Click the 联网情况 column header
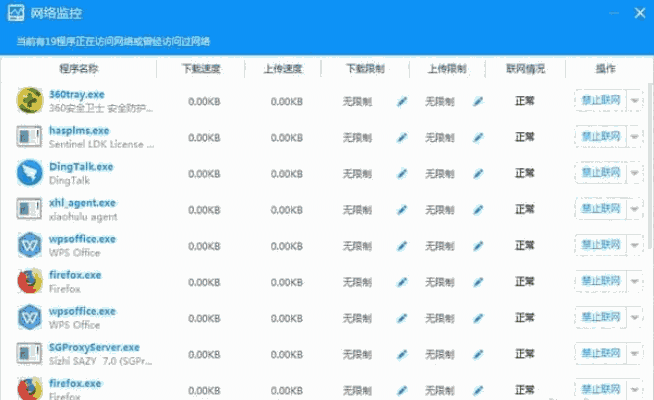 (526, 68)
